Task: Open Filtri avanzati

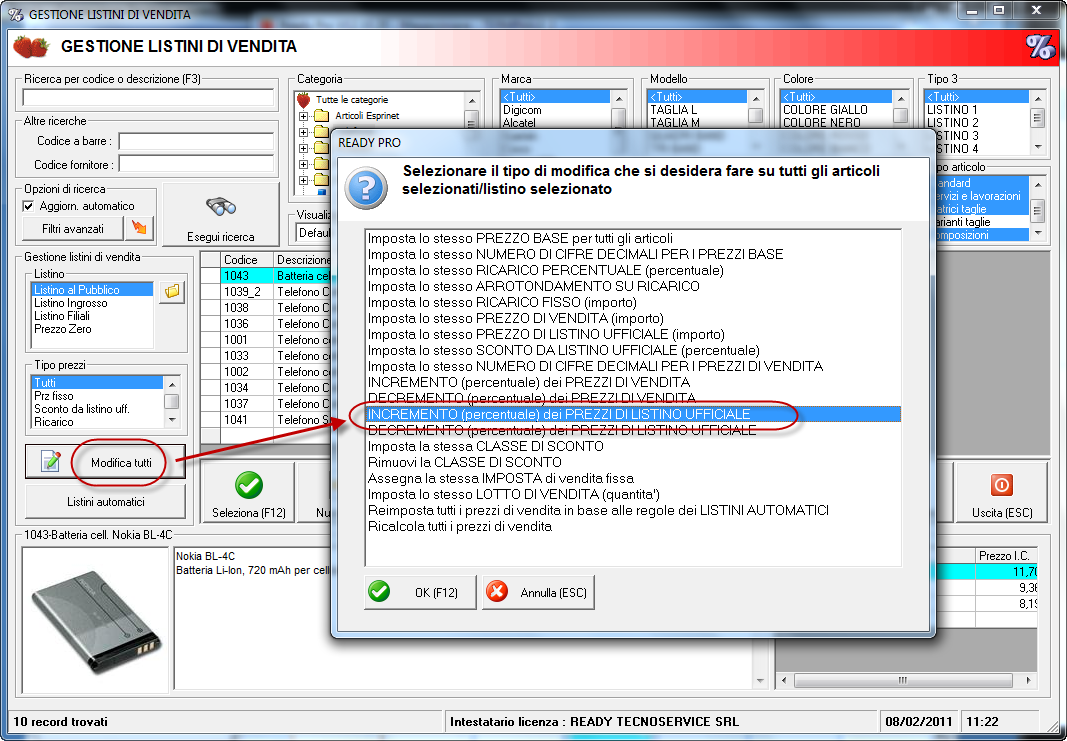Action: pyautogui.click(x=73, y=229)
